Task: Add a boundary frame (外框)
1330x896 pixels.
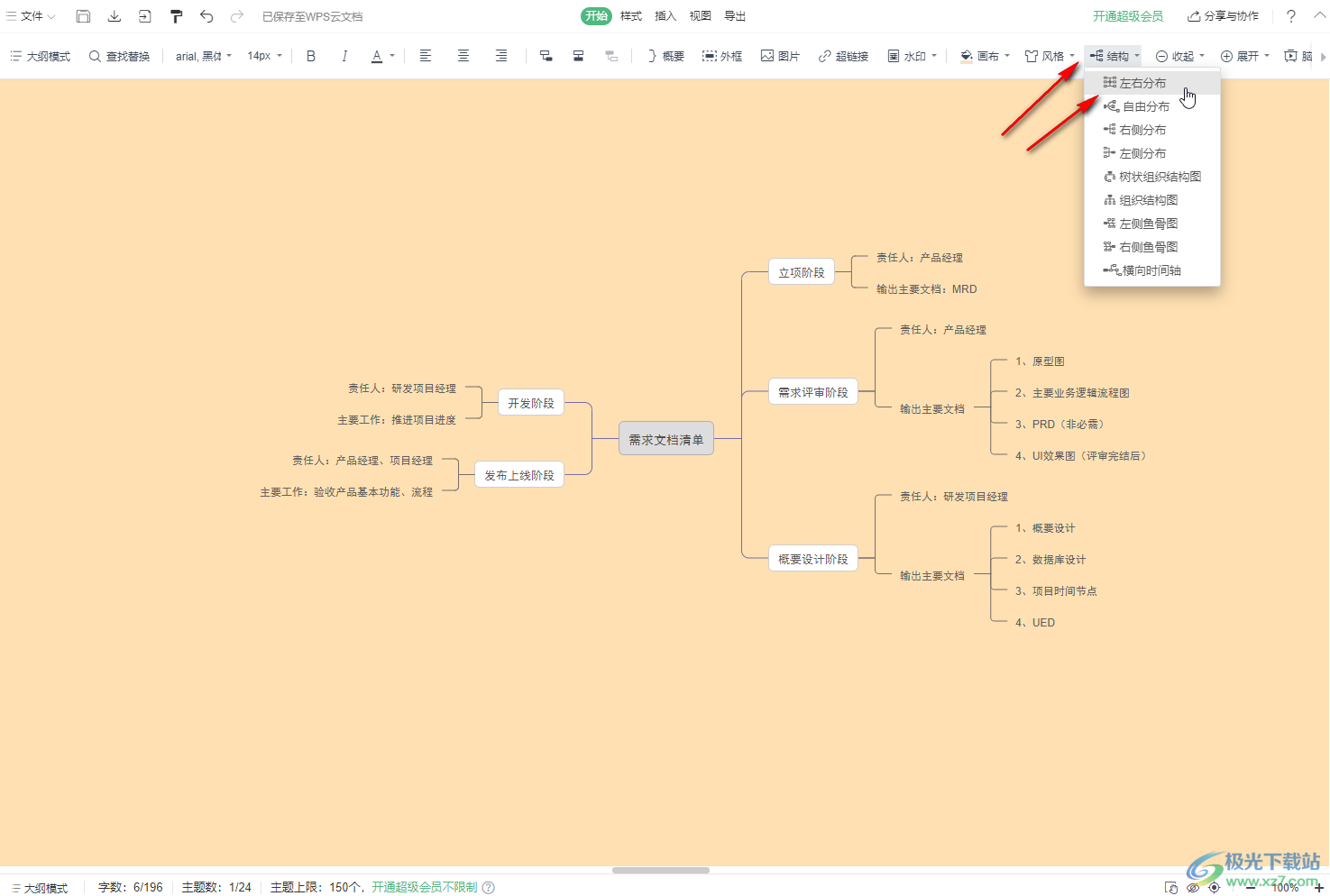Action: pos(722,56)
